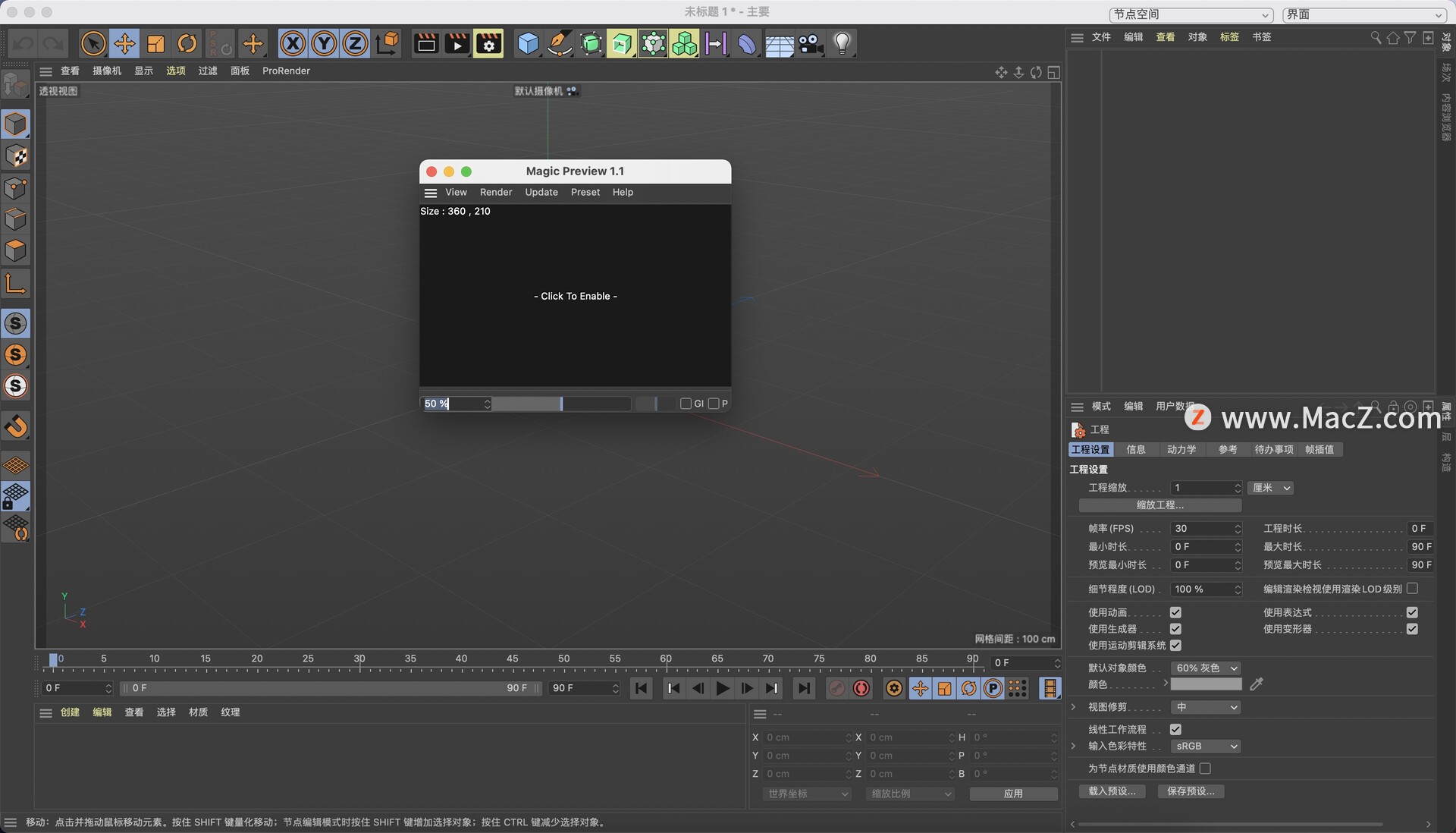Open 视图修剪 dropdown
Image resolution: width=1456 pixels, height=833 pixels.
(1206, 707)
